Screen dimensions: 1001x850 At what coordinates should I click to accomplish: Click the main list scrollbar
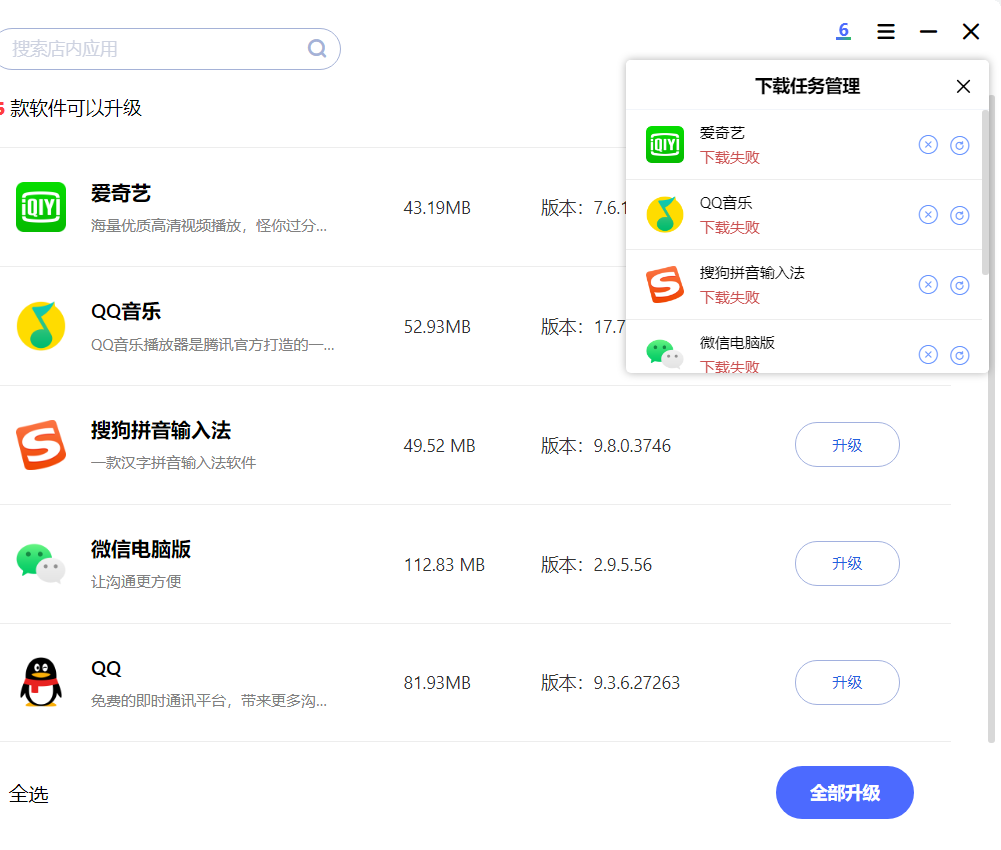[992, 418]
